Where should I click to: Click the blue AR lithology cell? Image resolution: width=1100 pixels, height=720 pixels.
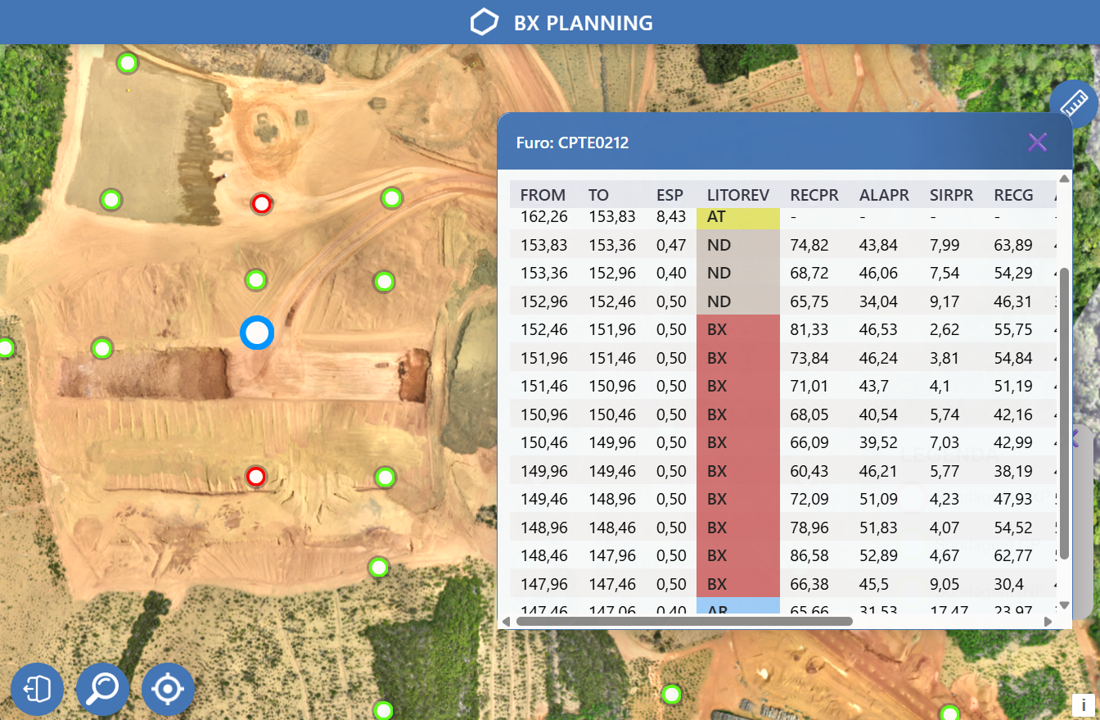click(737, 607)
